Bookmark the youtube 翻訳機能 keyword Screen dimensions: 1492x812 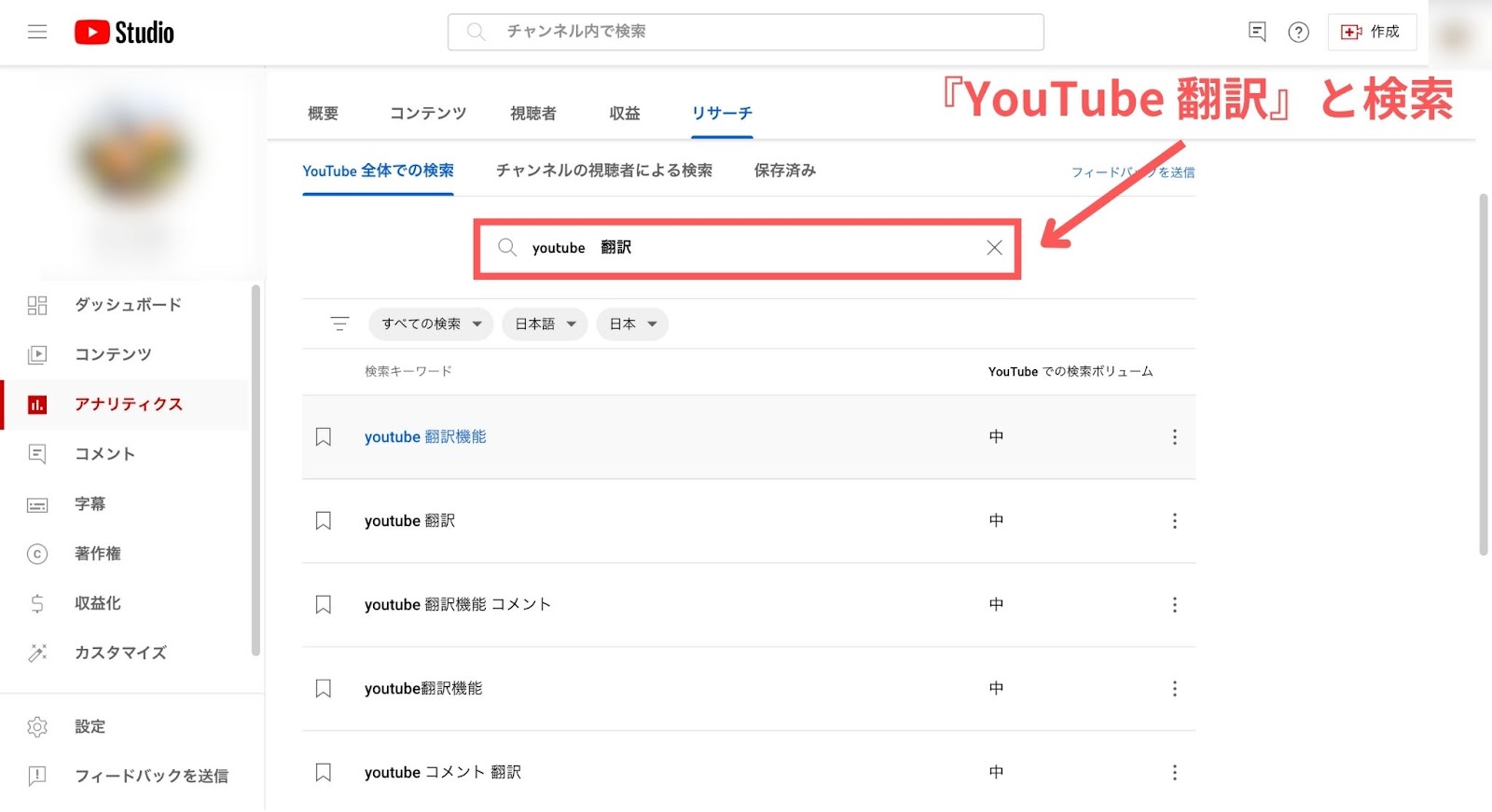(x=324, y=436)
